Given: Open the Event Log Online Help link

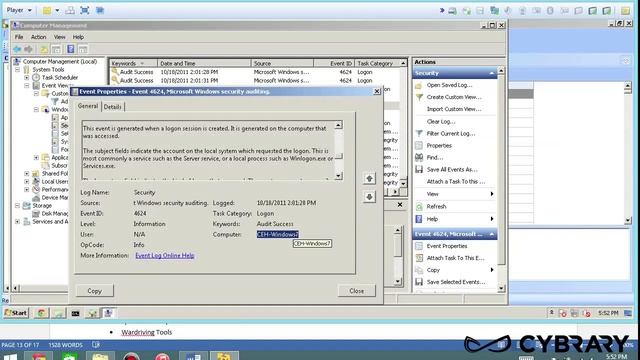Looking at the screenshot, I should pyautogui.click(x=165, y=256).
